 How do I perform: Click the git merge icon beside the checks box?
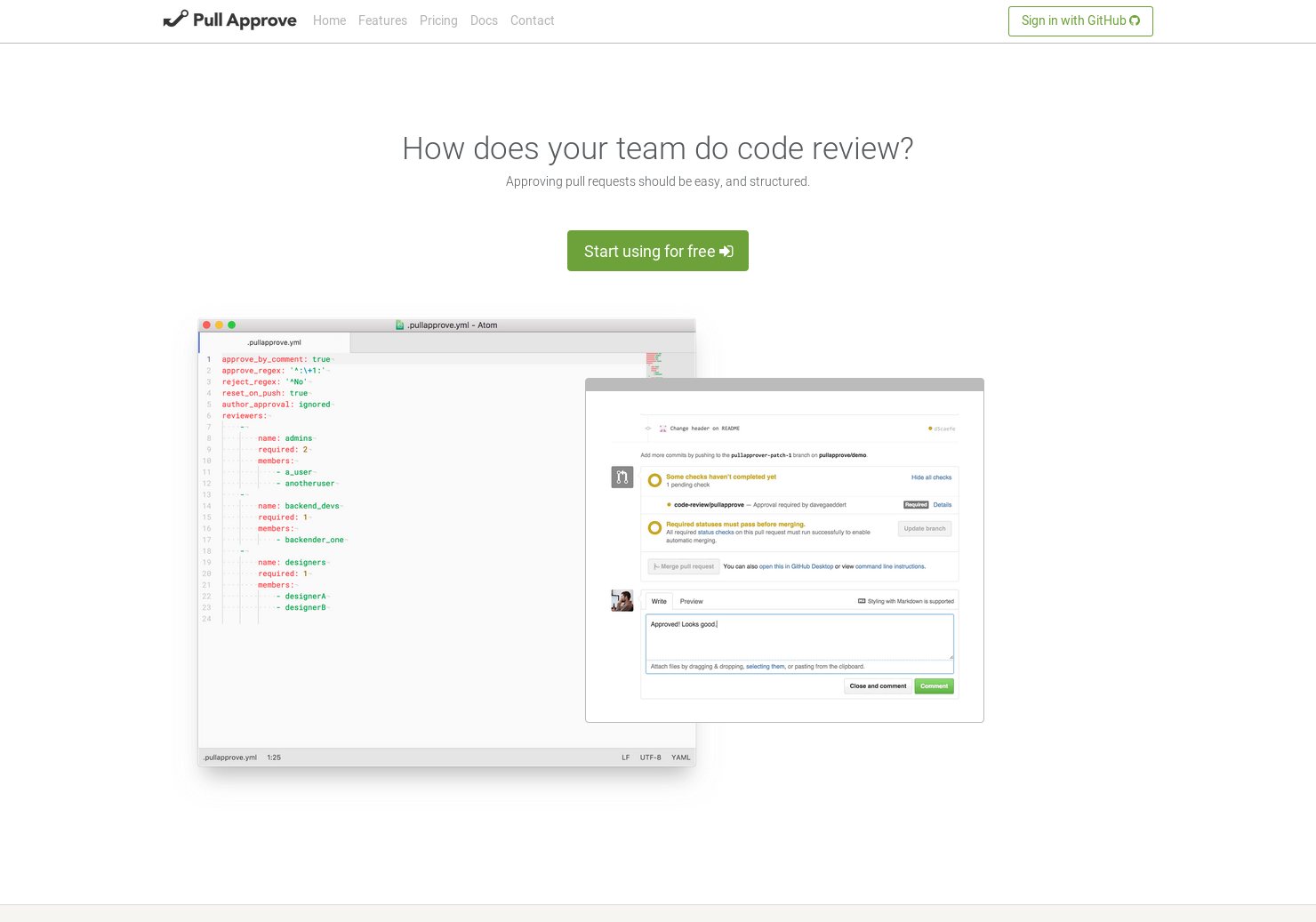(622, 477)
